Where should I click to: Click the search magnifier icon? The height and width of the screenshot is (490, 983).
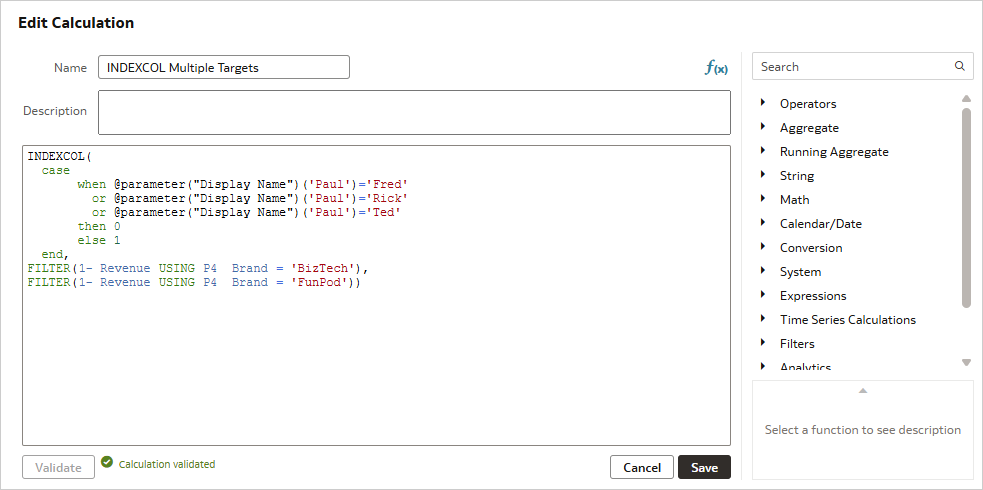[x=960, y=67]
